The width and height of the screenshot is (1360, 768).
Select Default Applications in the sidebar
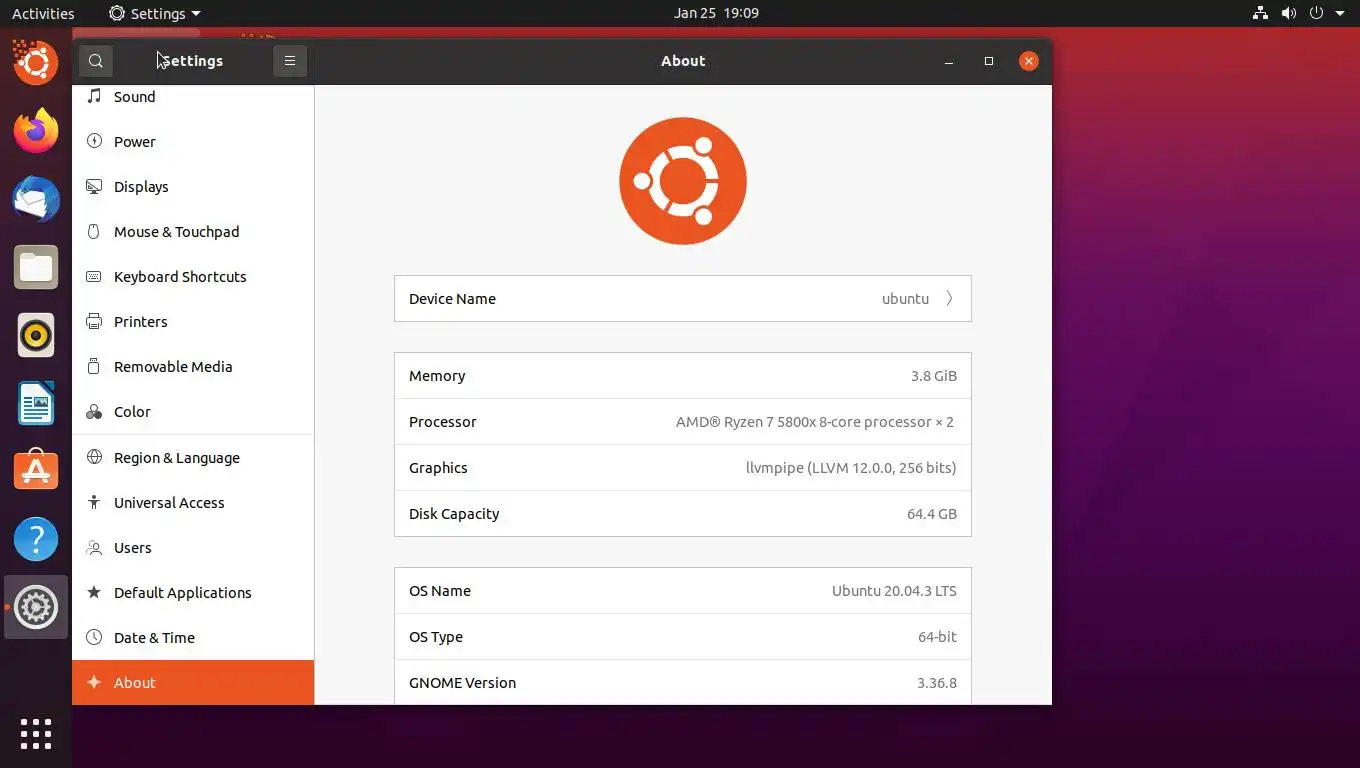(x=193, y=592)
